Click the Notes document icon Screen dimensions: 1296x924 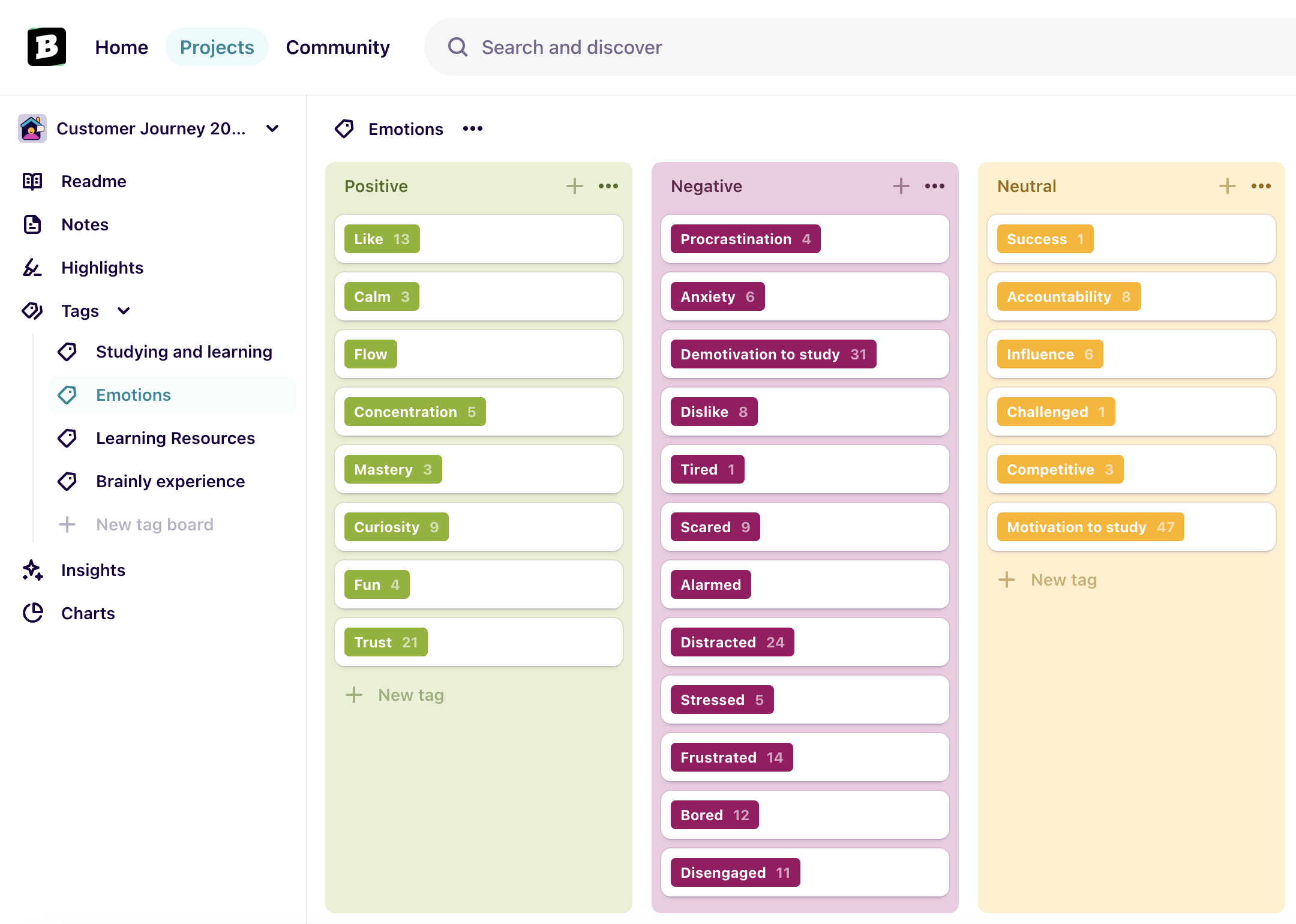[x=32, y=224]
